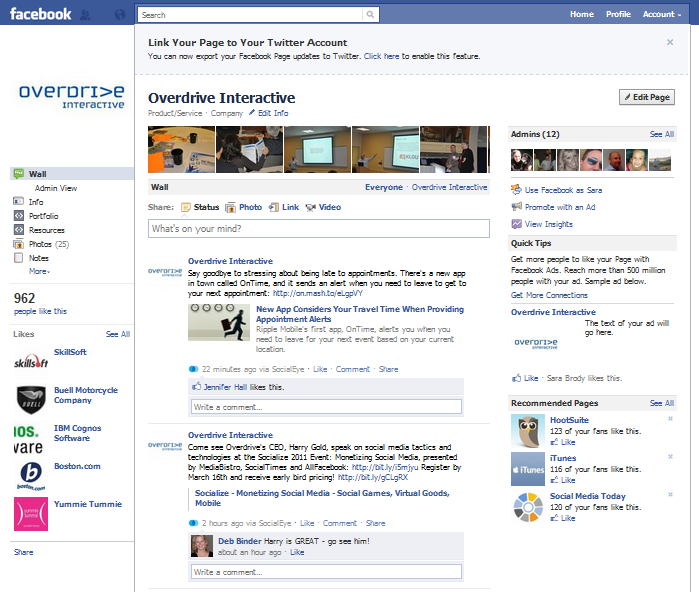The image size is (699, 592).
Task: Click the Edit Info pencil link
Action: tap(268, 113)
